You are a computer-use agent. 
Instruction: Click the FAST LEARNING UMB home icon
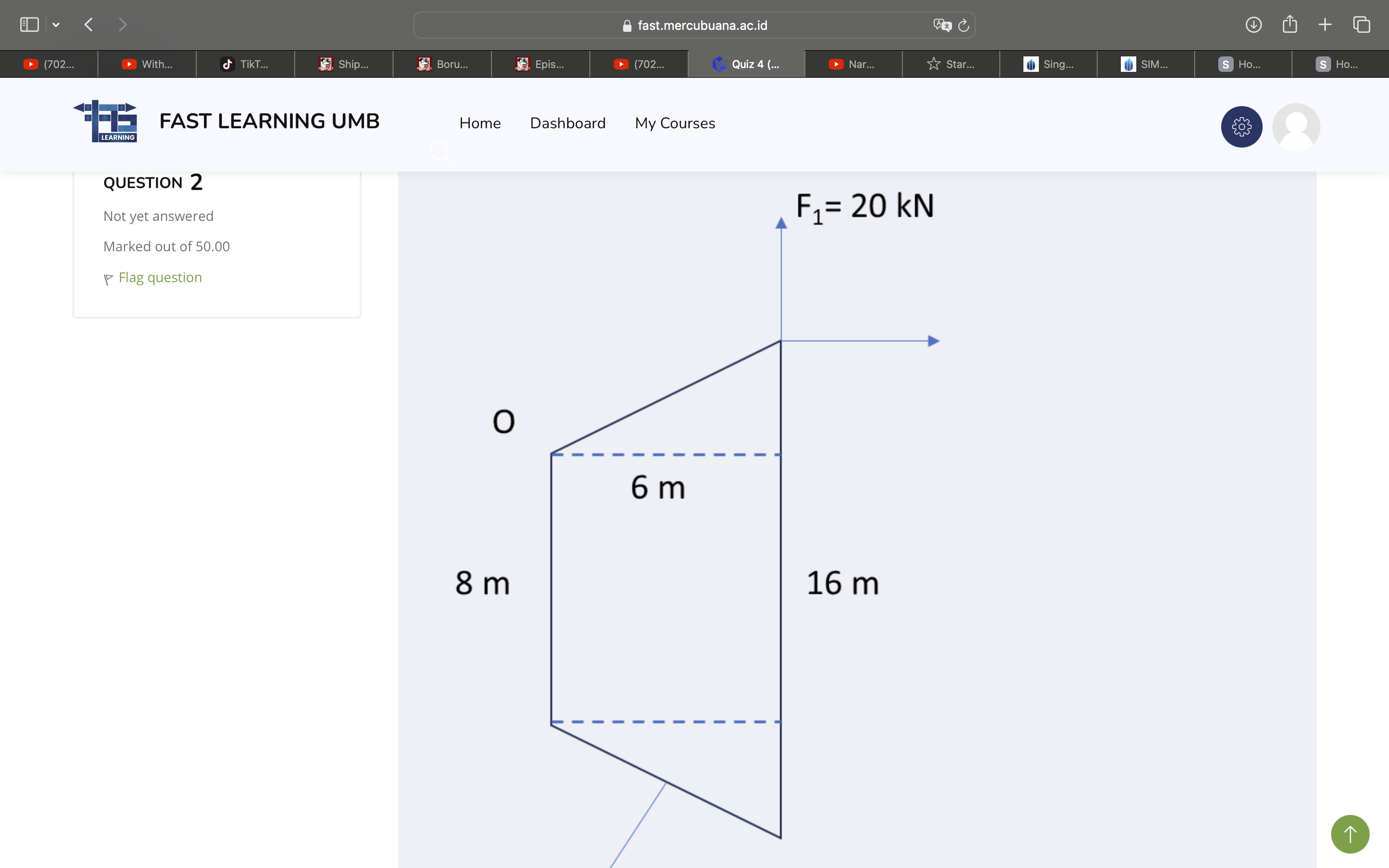pos(108,121)
